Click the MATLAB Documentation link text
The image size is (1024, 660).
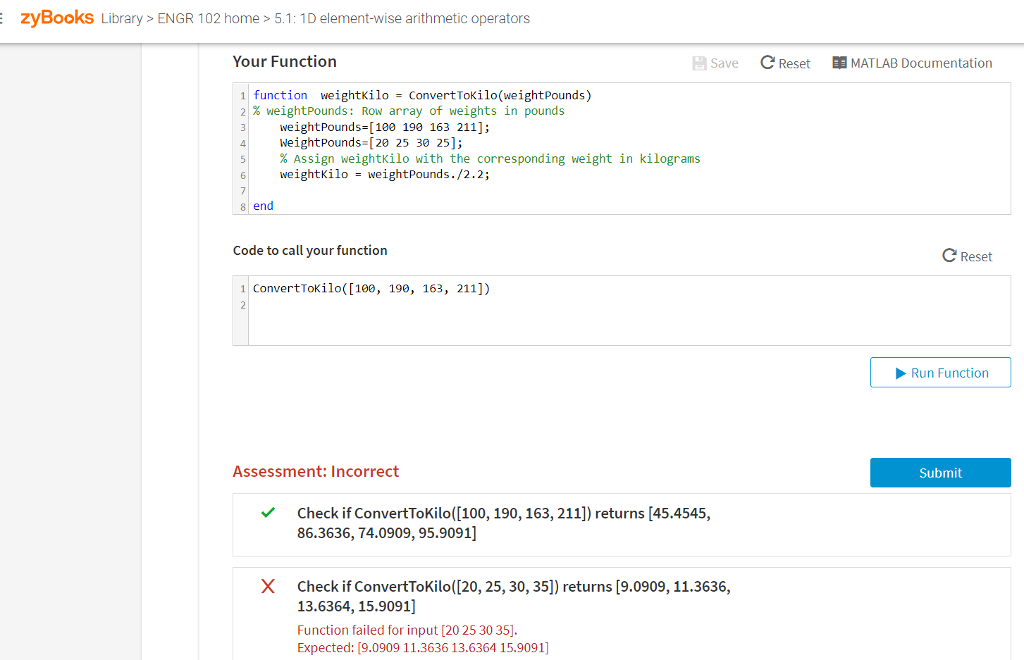click(x=922, y=63)
